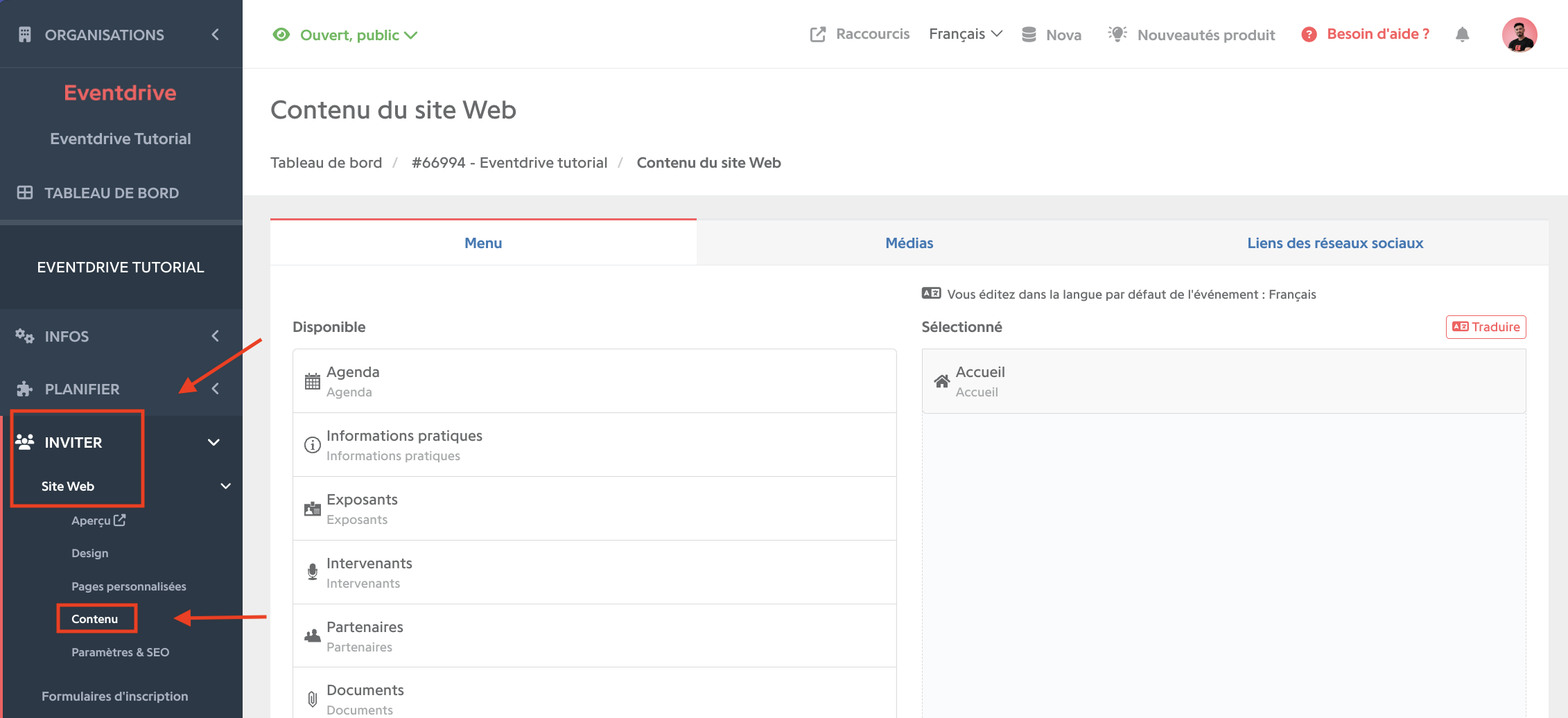The width and height of the screenshot is (1568, 718).
Task: Click the notification bell icon
Action: click(1462, 35)
